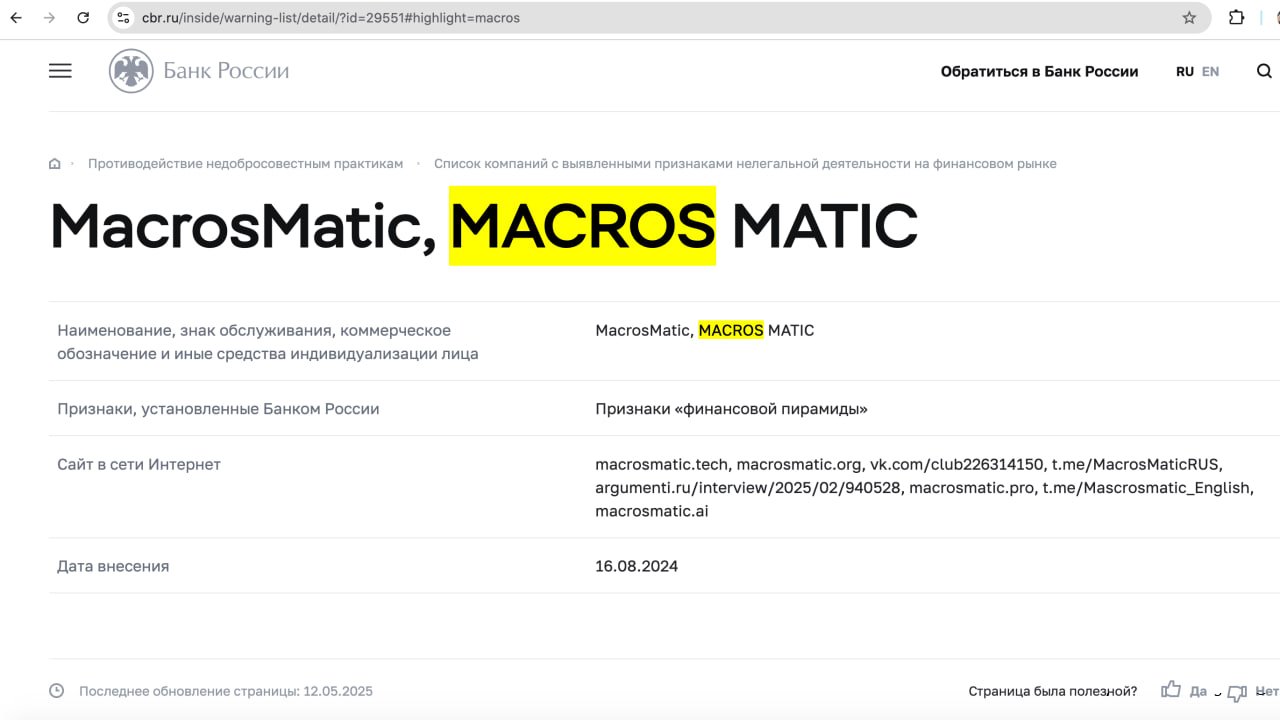Click 'Наименование, знак обслуживания' row label
This screenshot has height=720, width=1280.
coord(268,342)
